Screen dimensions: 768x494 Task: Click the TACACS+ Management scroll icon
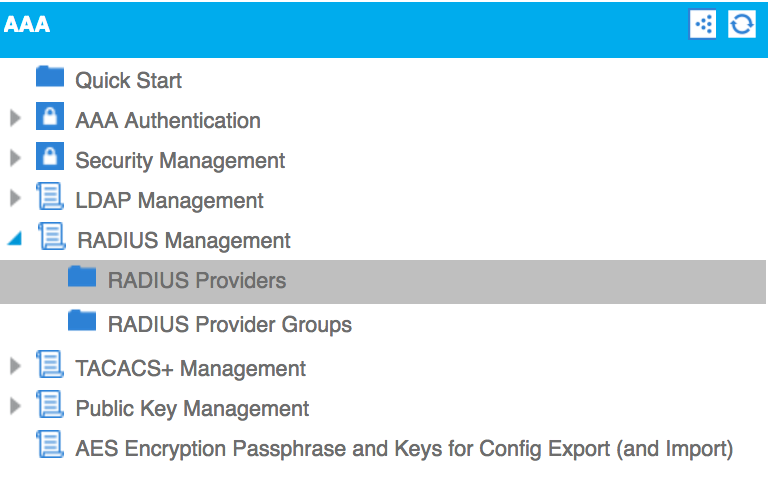point(50,364)
